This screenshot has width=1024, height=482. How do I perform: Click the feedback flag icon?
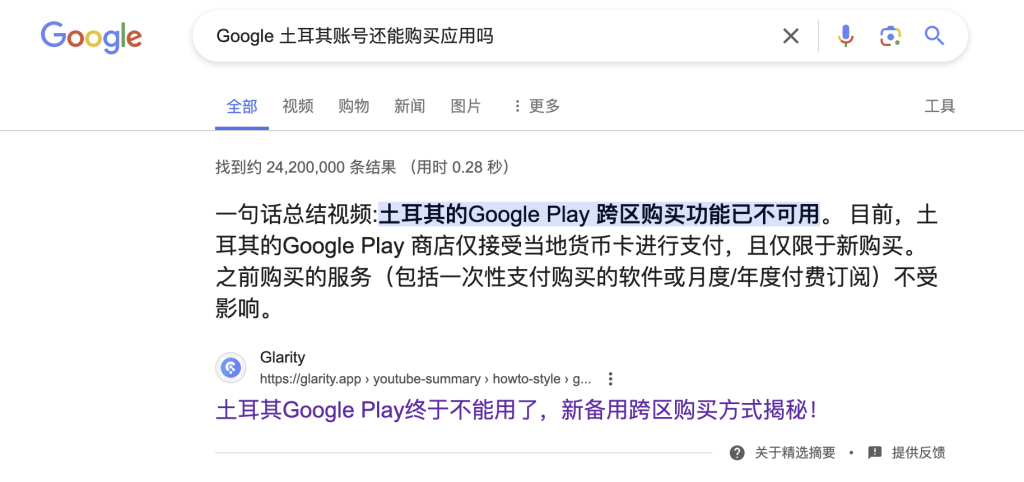click(x=875, y=453)
